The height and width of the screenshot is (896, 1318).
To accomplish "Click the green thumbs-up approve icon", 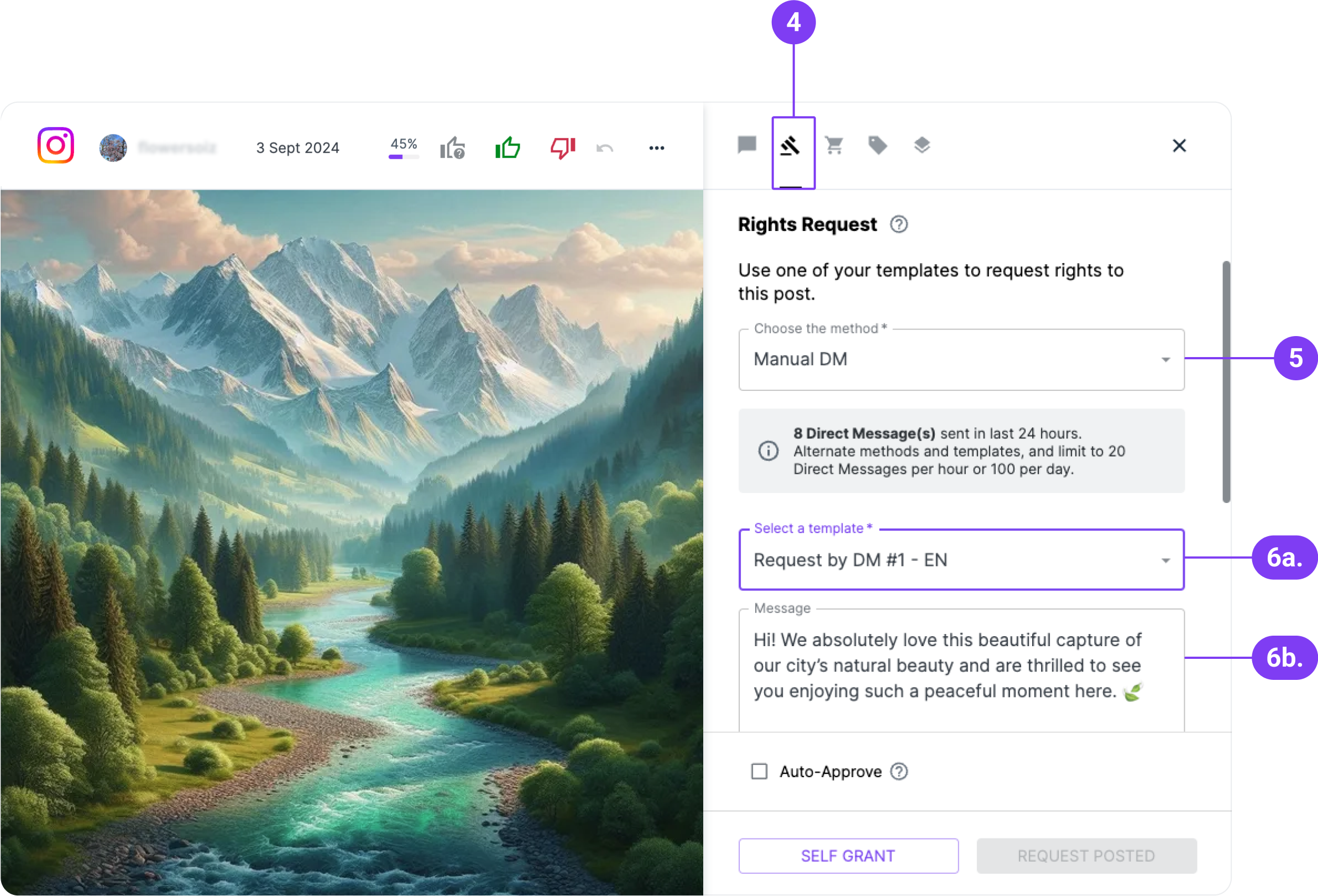I will (x=508, y=148).
